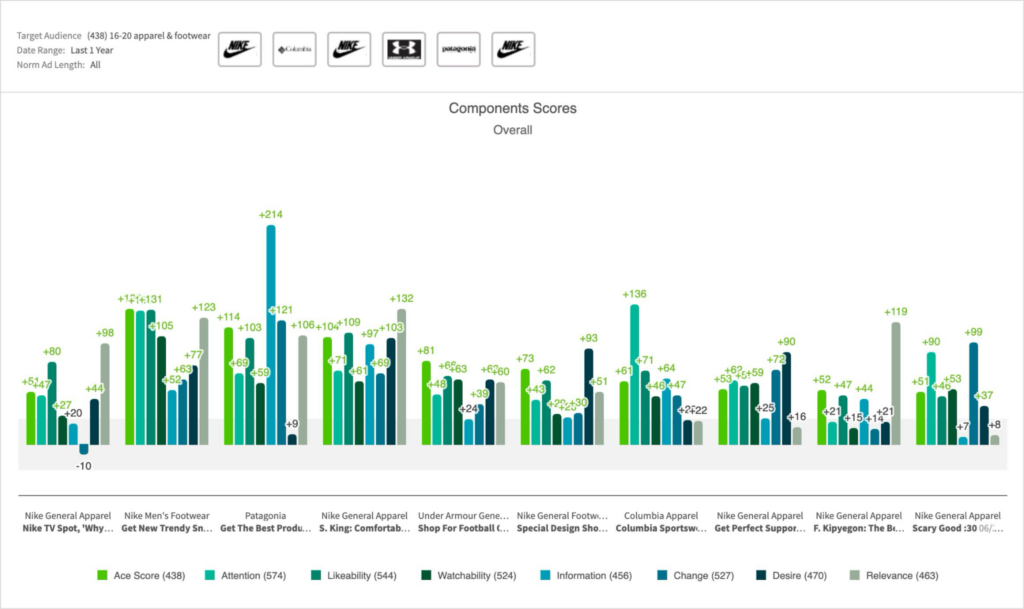Hide the Likeability series via legend
This screenshot has width=1024, height=609.
coord(352,575)
